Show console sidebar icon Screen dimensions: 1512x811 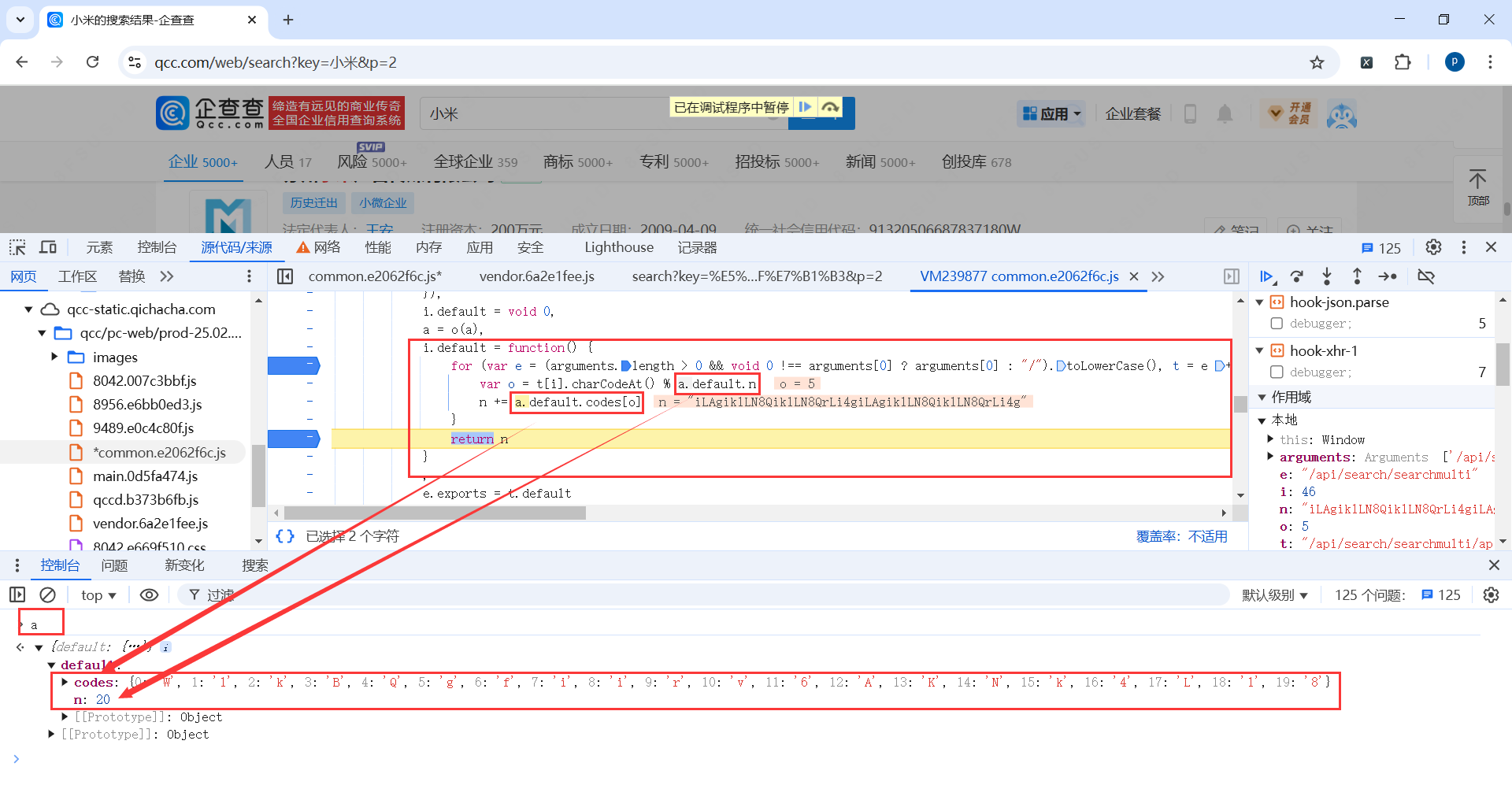17,595
